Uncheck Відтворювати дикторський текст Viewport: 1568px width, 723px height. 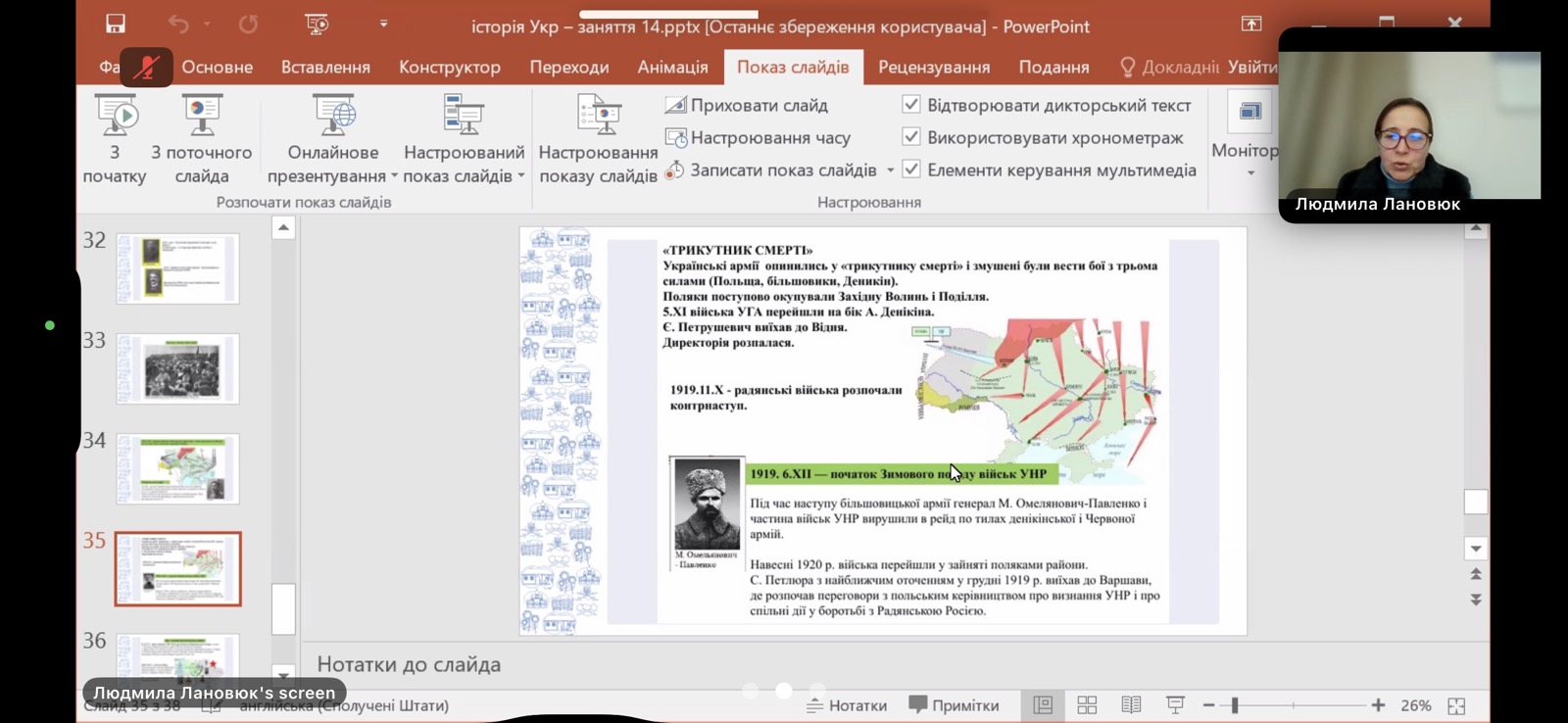911,105
